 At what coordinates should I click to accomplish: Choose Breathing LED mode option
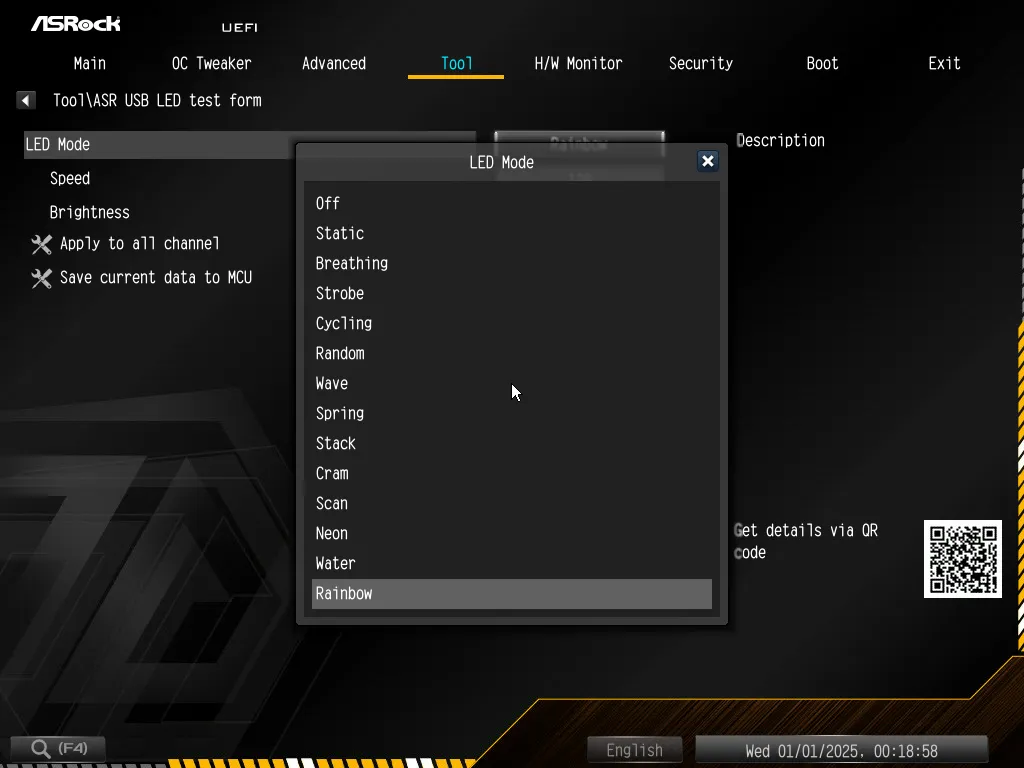pyautogui.click(x=352, y=263)
